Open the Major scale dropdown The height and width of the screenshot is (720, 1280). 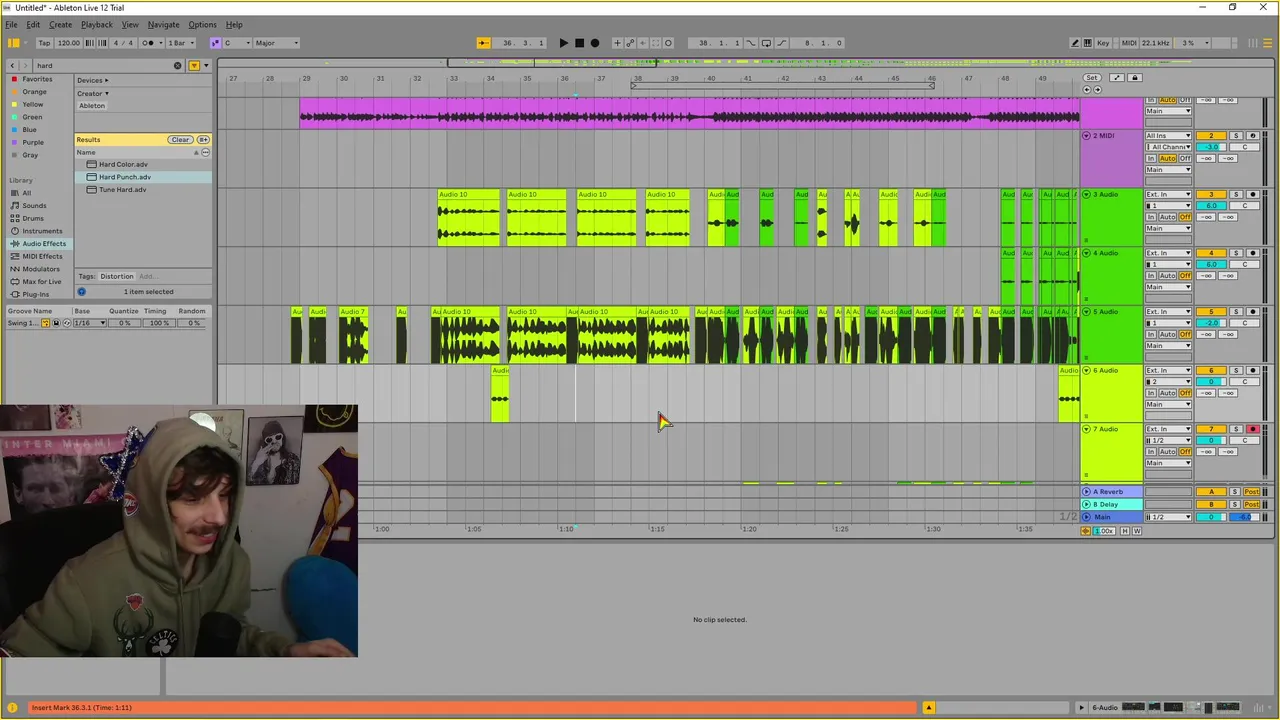[276, 43]
